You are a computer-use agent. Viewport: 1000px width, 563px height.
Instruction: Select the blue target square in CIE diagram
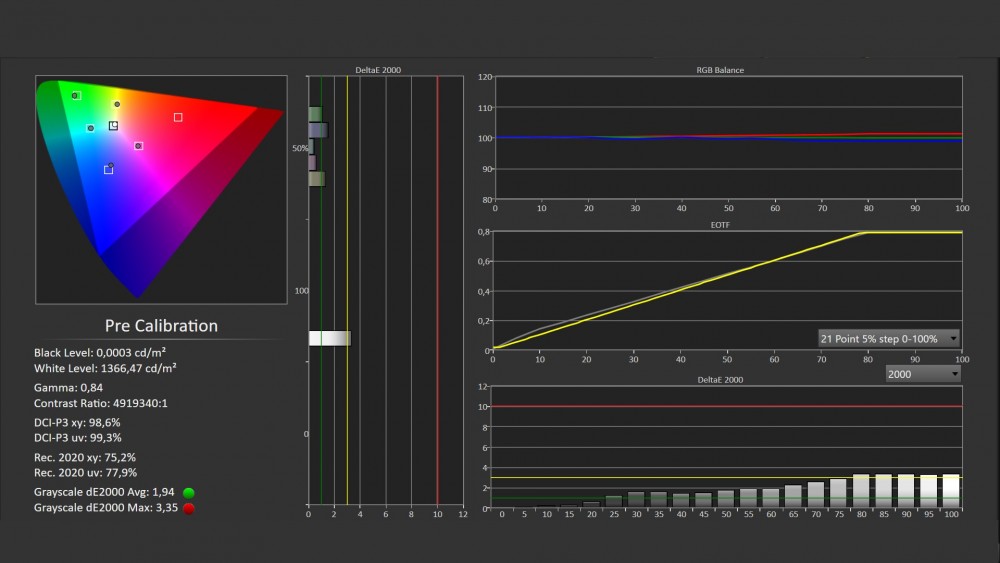point(108,169)
